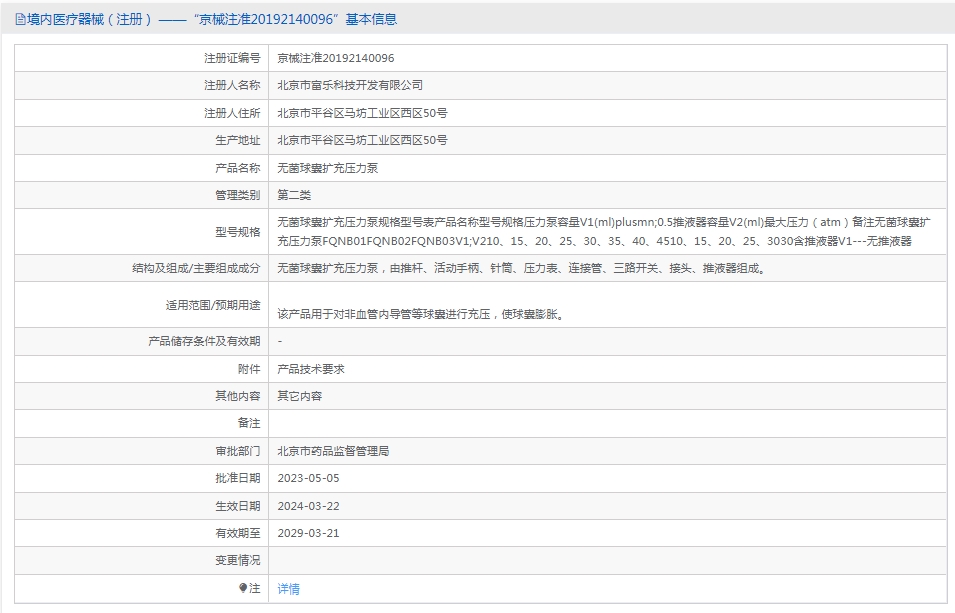The image size is (955, 613).
Task: Click the 注册人名称 label
Action: click(232, 85)
